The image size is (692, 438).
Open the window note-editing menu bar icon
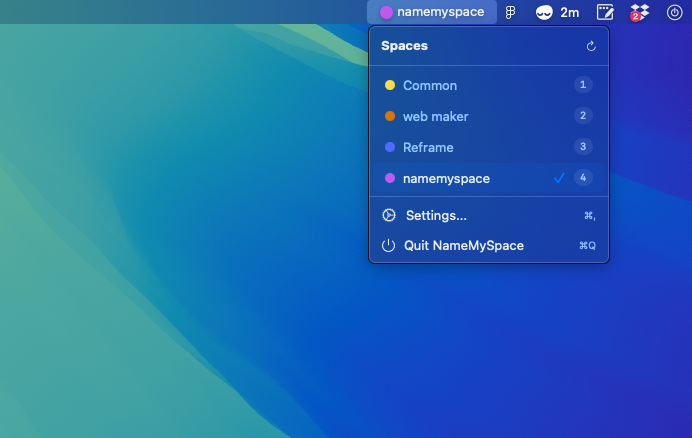pos(605,12)
